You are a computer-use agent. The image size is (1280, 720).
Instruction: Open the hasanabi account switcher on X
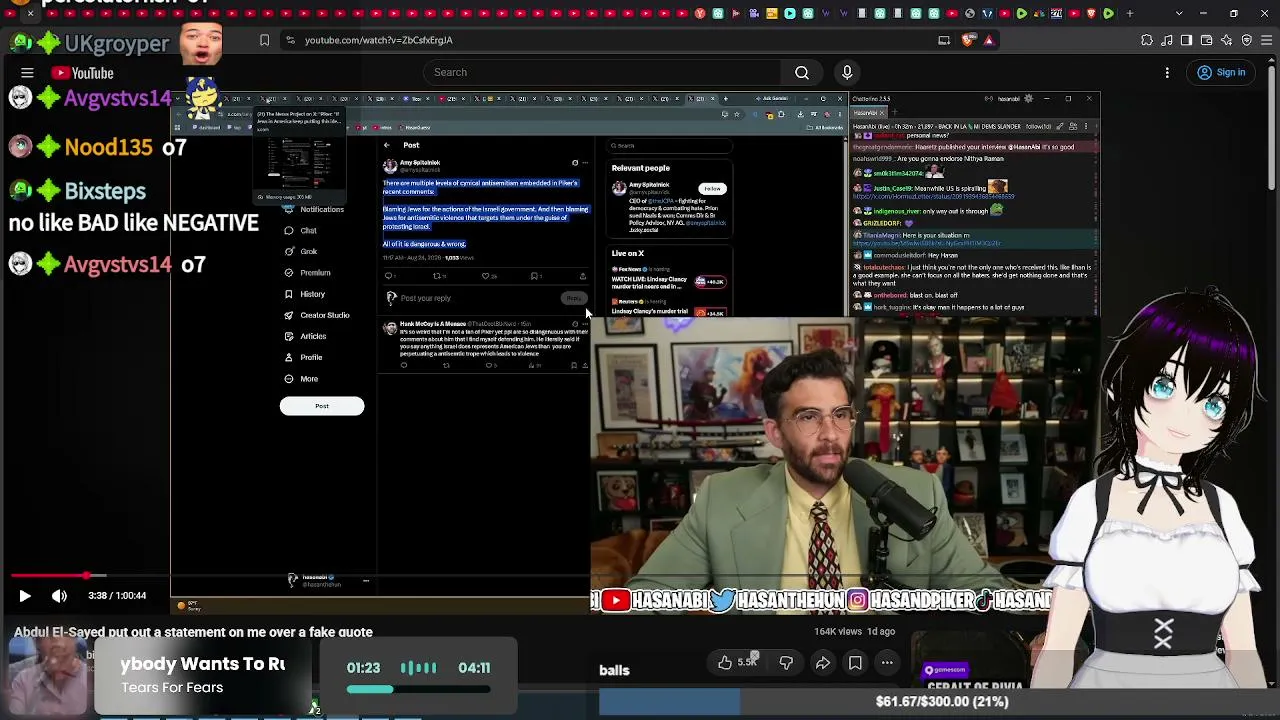(330, 581)
